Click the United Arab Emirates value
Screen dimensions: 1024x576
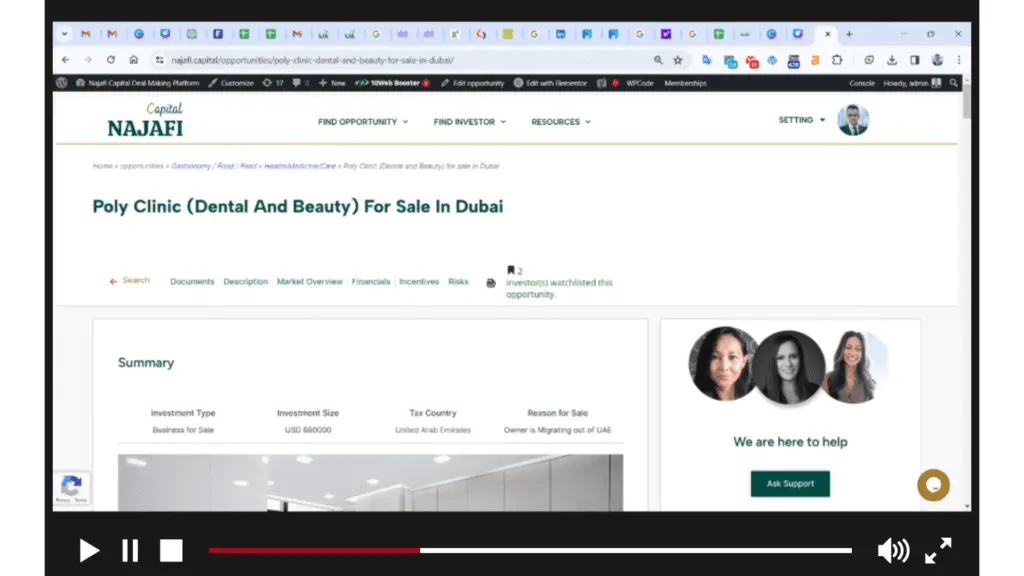pos(433,430)
